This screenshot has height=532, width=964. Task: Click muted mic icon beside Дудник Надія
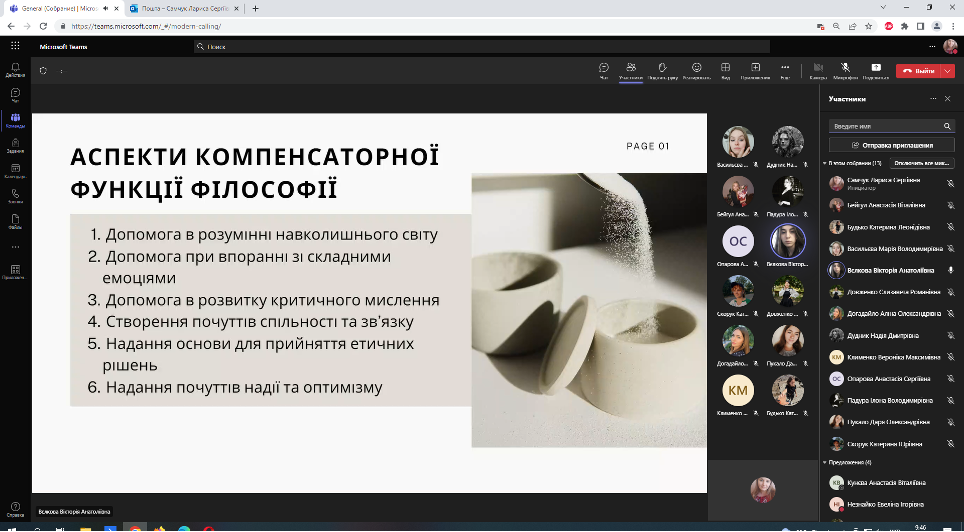pos(950,336)
